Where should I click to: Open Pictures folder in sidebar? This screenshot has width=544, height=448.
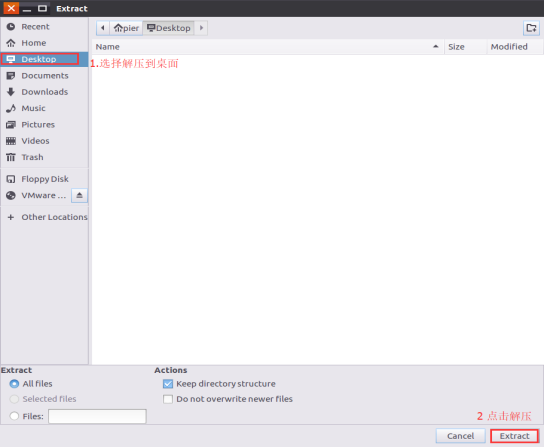44,125
